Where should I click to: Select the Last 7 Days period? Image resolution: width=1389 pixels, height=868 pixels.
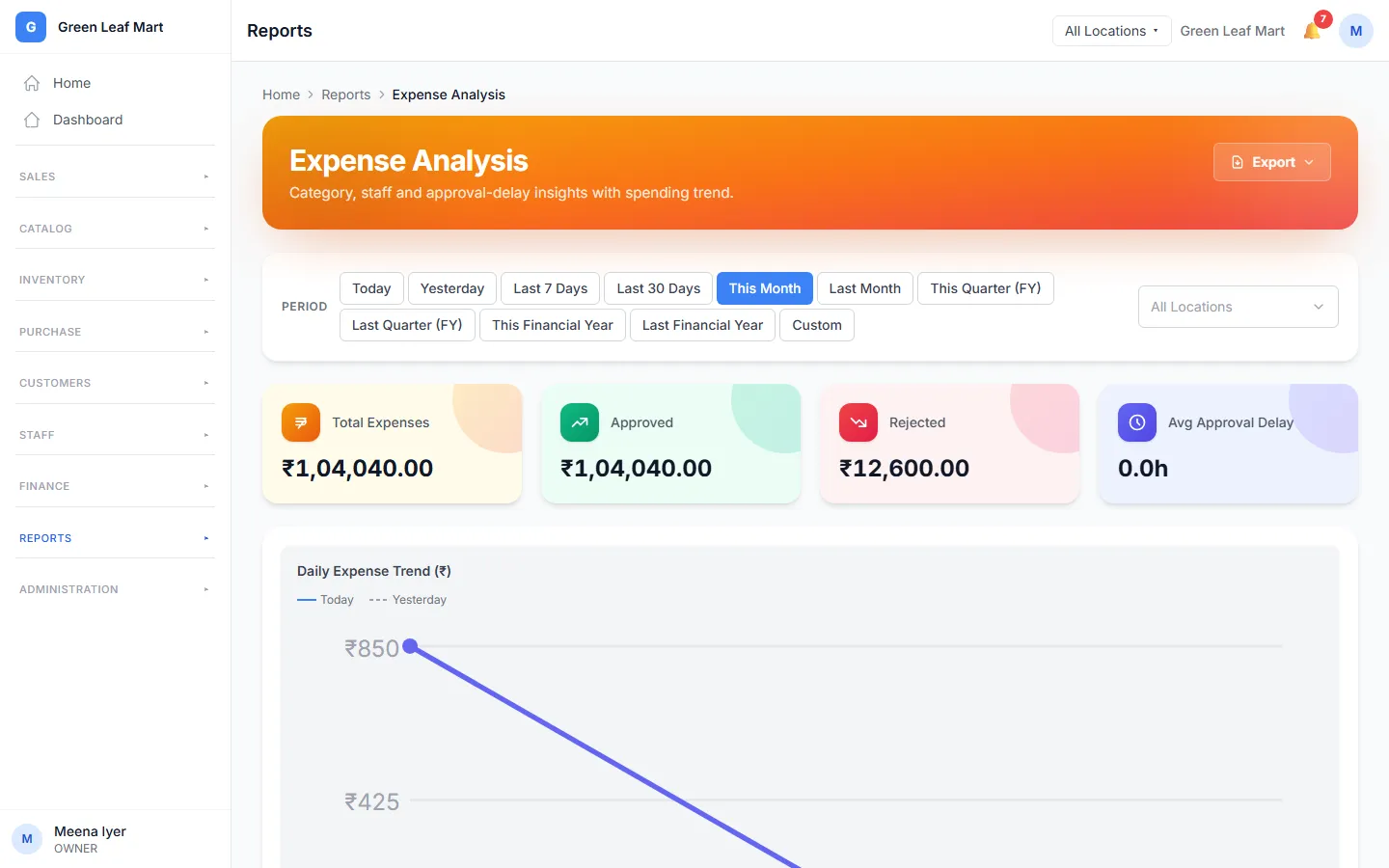coord(551,288)
